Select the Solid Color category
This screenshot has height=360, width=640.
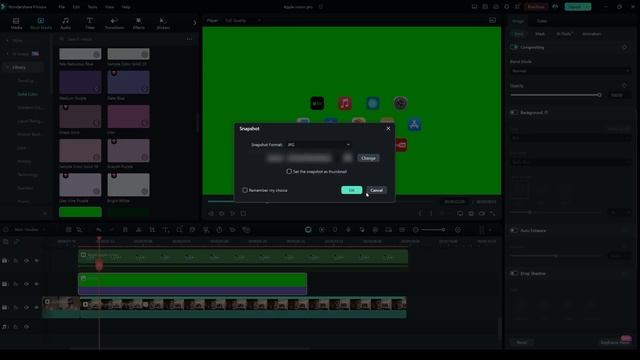[x=27, y=94]
